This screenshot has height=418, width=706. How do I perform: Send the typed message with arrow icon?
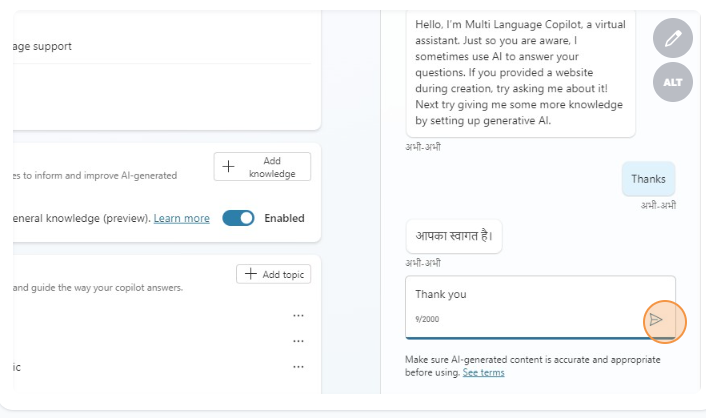(656, 320)
